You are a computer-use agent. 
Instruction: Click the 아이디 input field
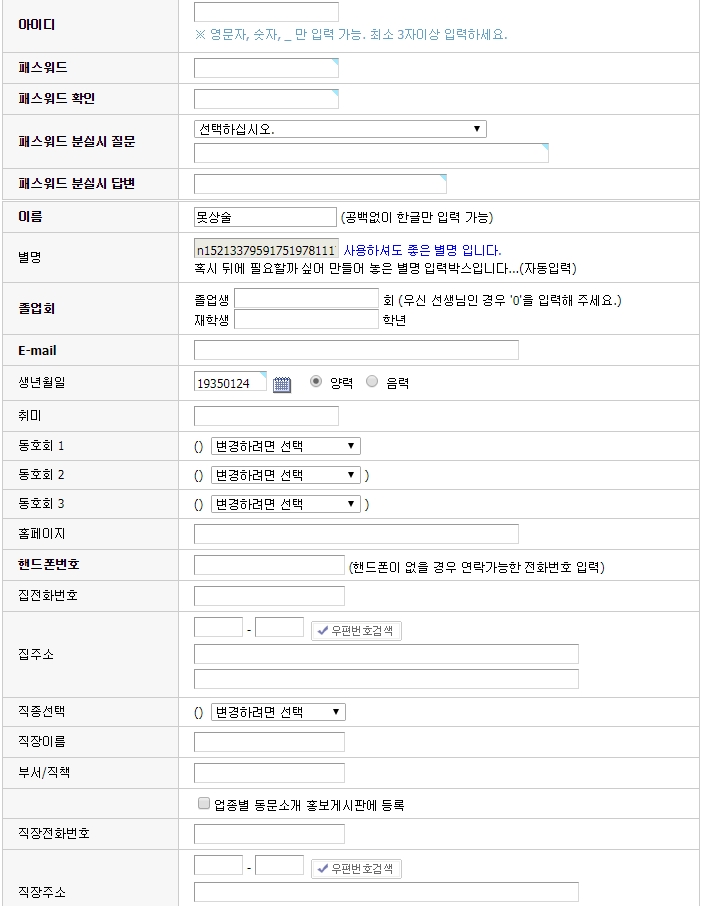[266, 12]
